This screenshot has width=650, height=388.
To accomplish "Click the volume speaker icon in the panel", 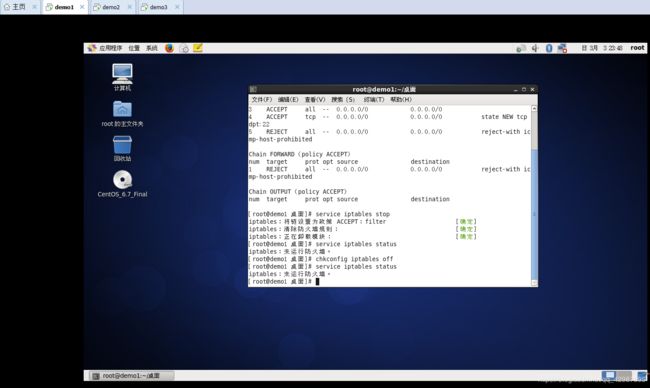I will [x=535, y=48].
